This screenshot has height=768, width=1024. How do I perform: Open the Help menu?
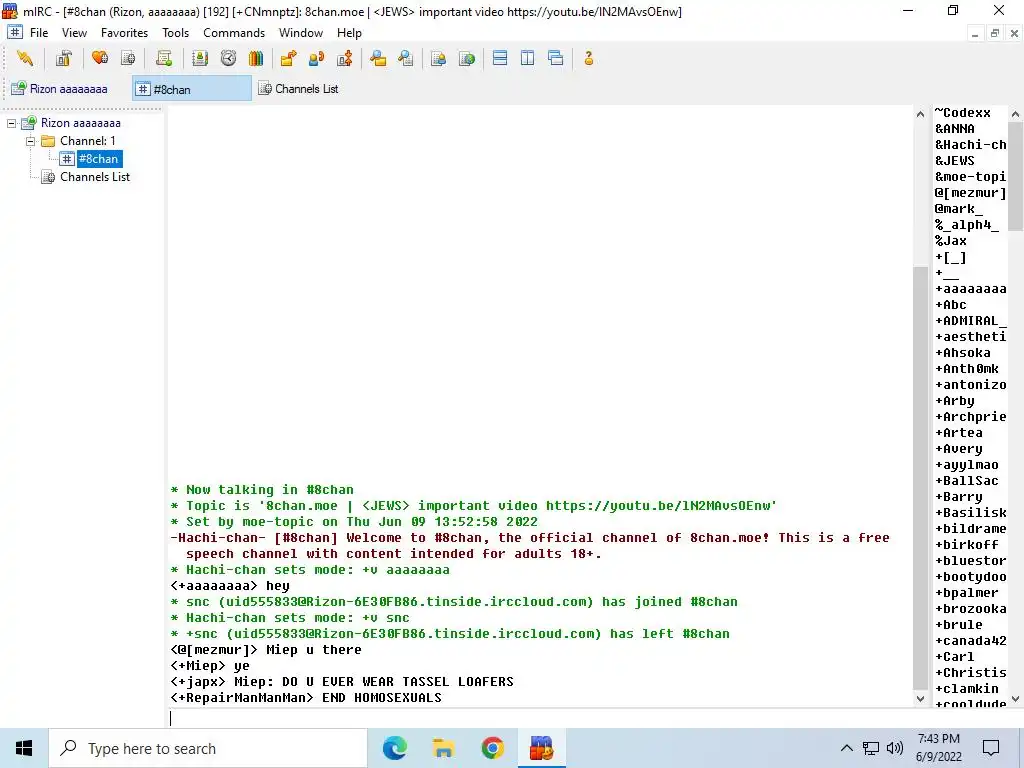point(349,33)
